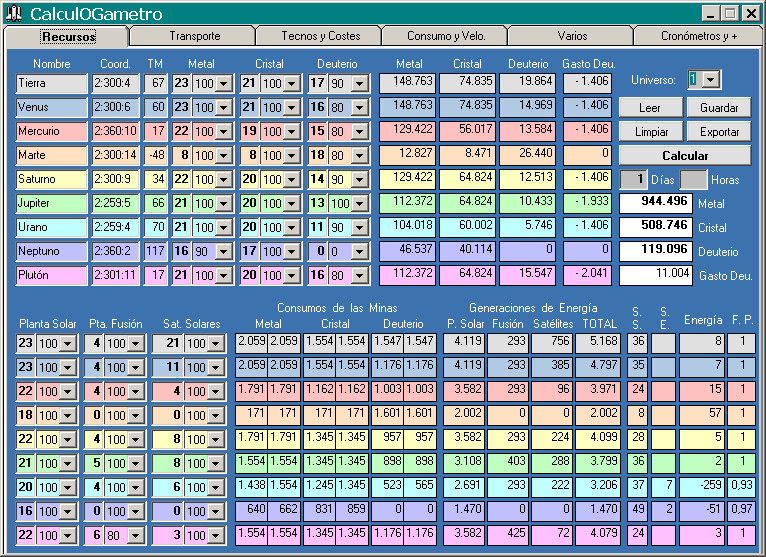The height and width of the screenshot is (557, 766).
Task: Click the Guardar button
Action: pos(719,107)
